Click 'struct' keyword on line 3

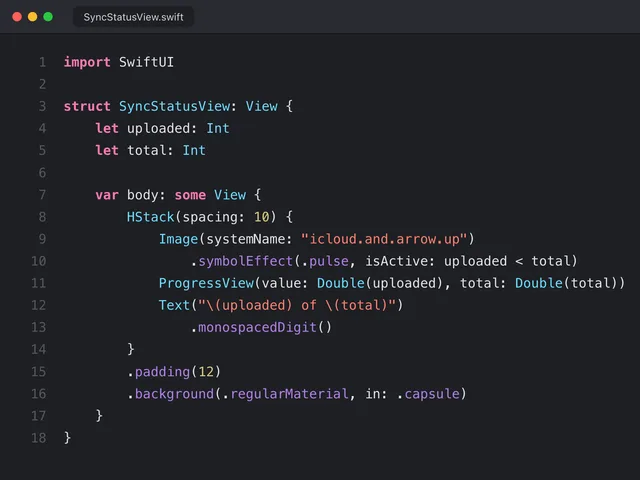87,107
